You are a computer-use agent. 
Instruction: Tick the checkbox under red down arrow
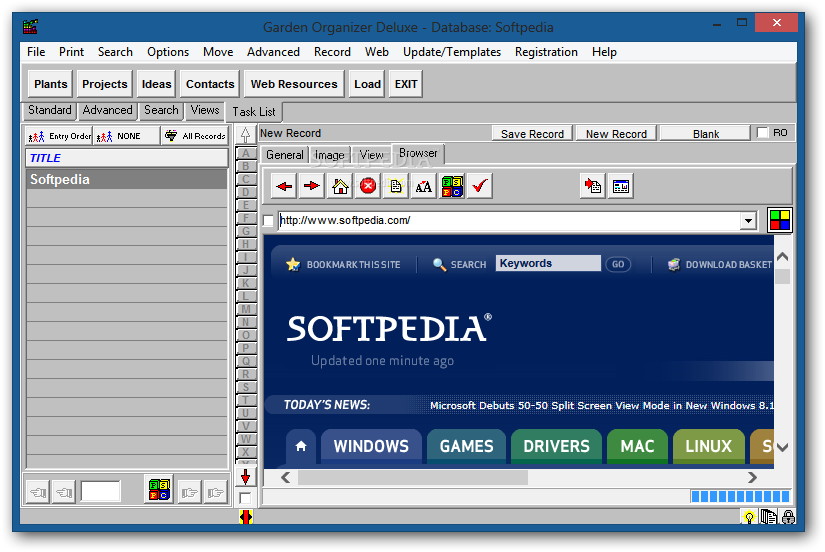point(245,498)
